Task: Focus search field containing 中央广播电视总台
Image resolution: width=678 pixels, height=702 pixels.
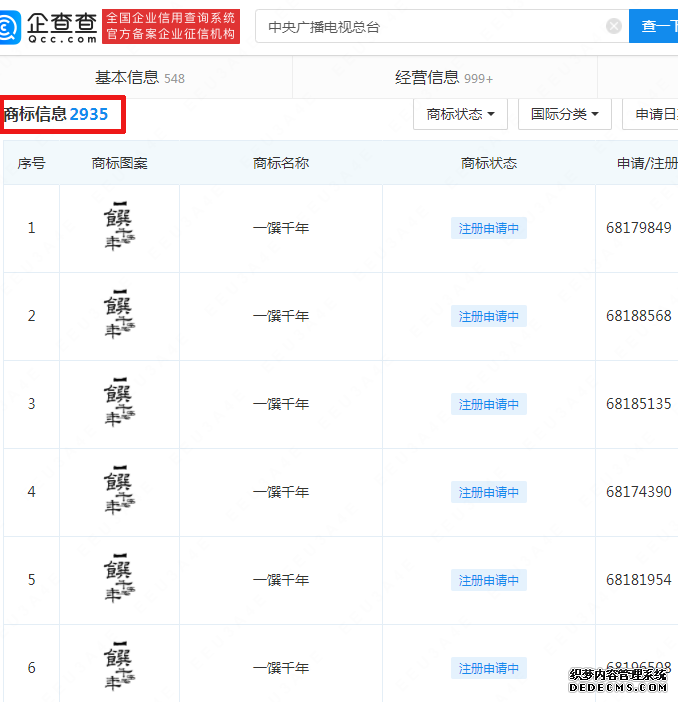Action: (x=442, y=26)
